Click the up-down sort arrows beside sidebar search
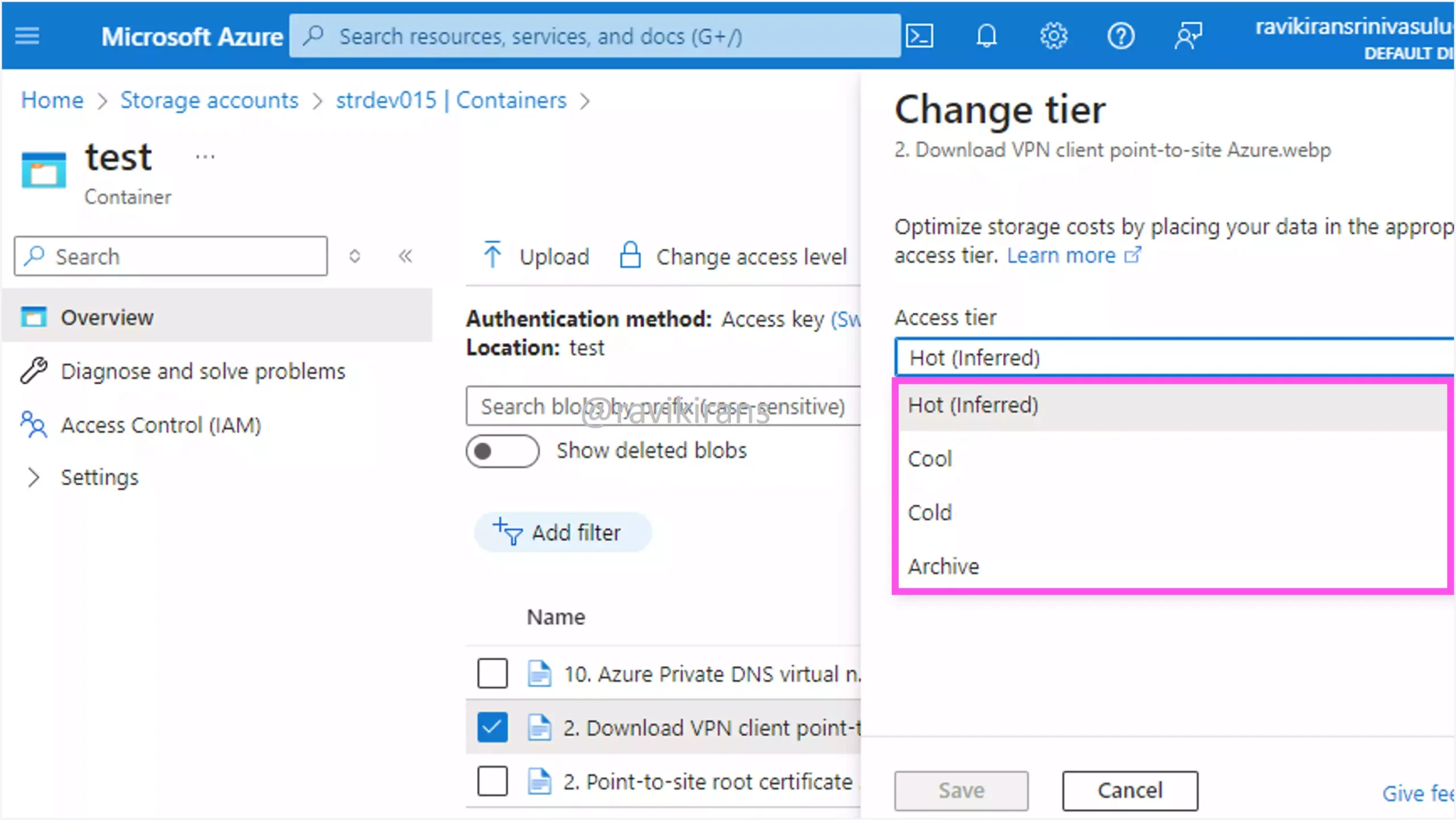Screen dimensions: 1456x820 354,256
